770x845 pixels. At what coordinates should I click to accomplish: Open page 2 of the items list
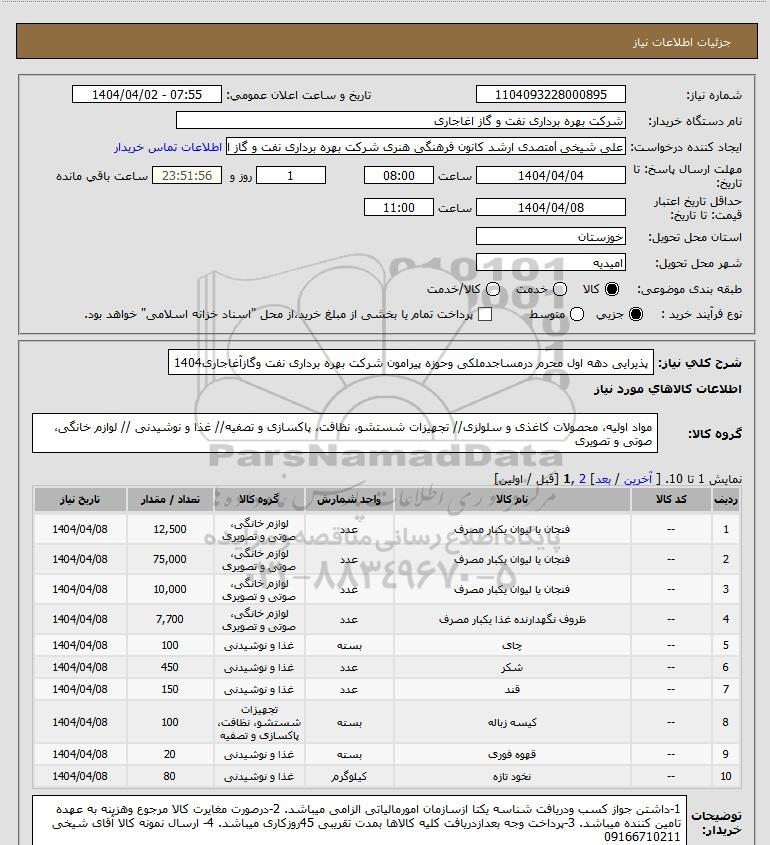(582, 479)
